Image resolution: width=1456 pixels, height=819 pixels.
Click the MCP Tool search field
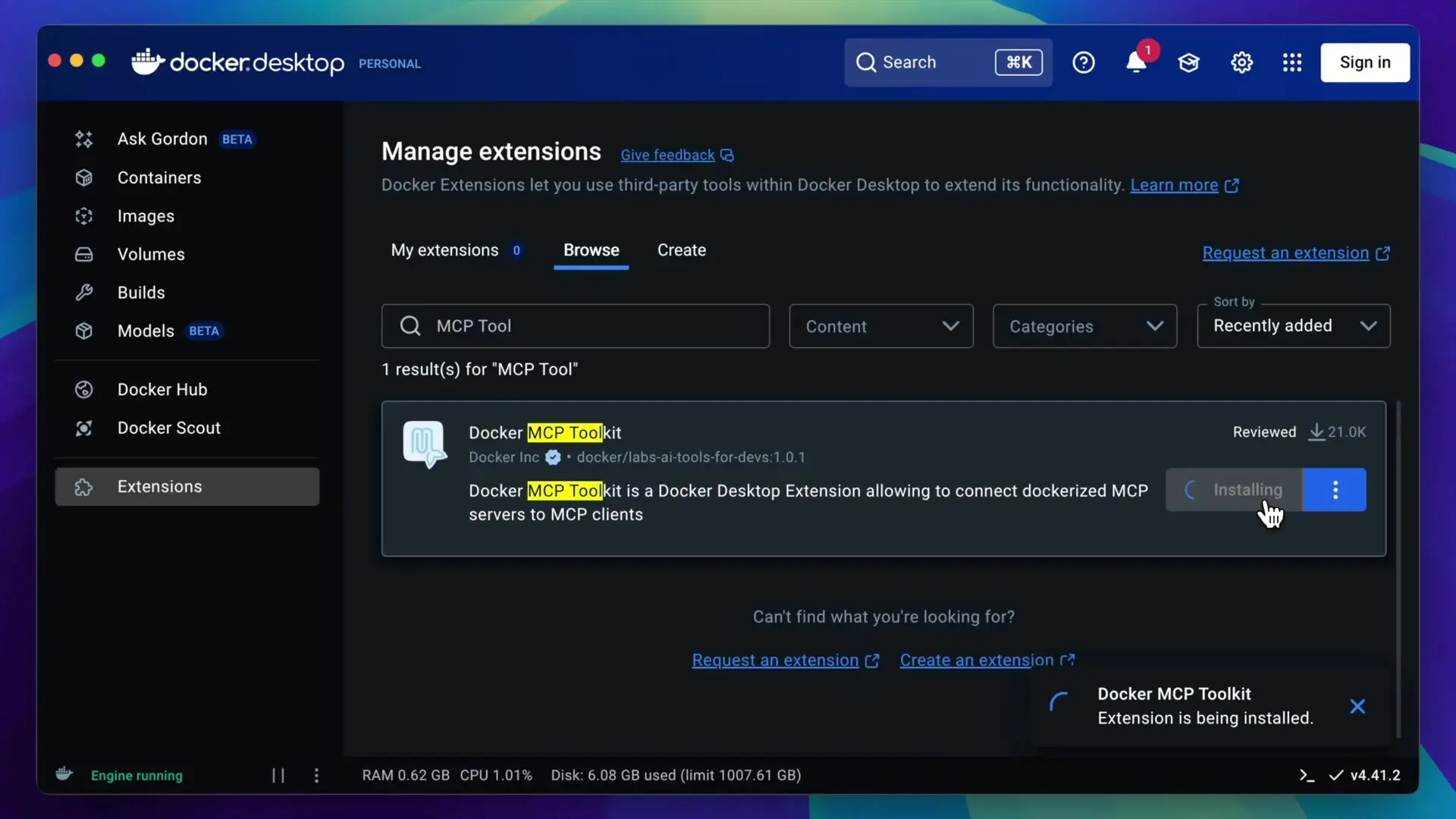pyautogui.click(x=576, y=326)
